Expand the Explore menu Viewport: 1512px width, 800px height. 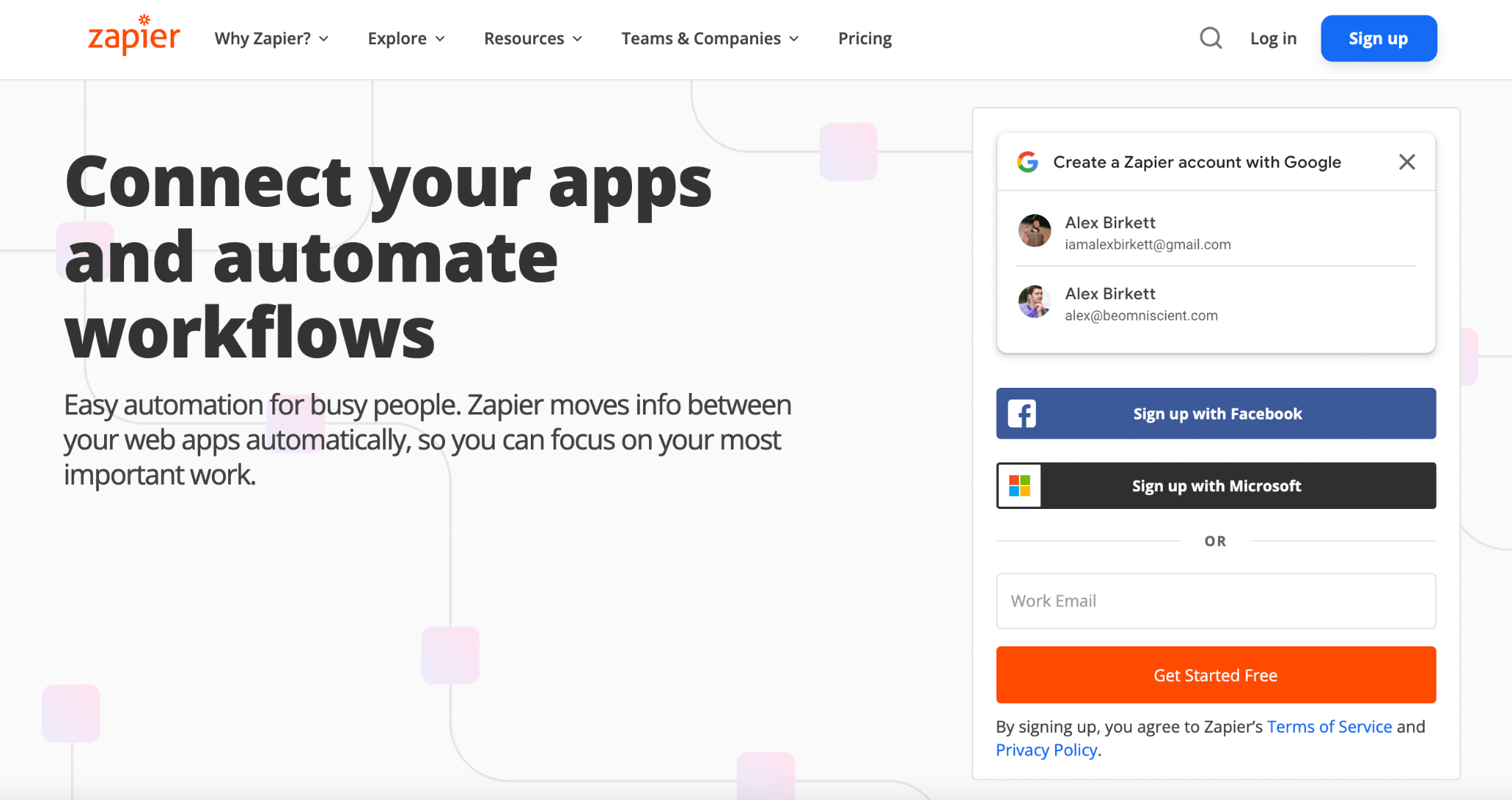[x=406, y=38]
